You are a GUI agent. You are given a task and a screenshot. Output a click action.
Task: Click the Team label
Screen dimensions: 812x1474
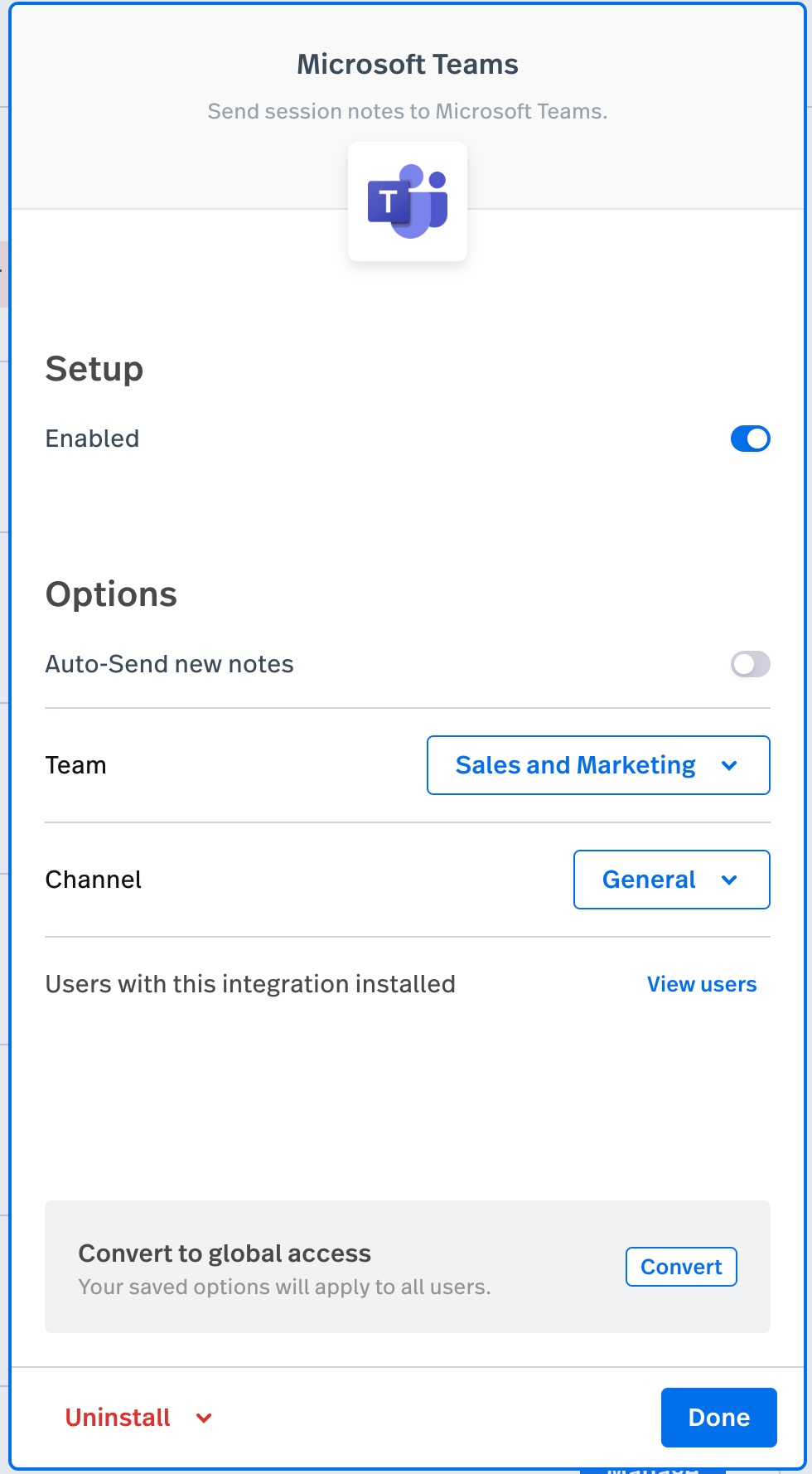75,765
